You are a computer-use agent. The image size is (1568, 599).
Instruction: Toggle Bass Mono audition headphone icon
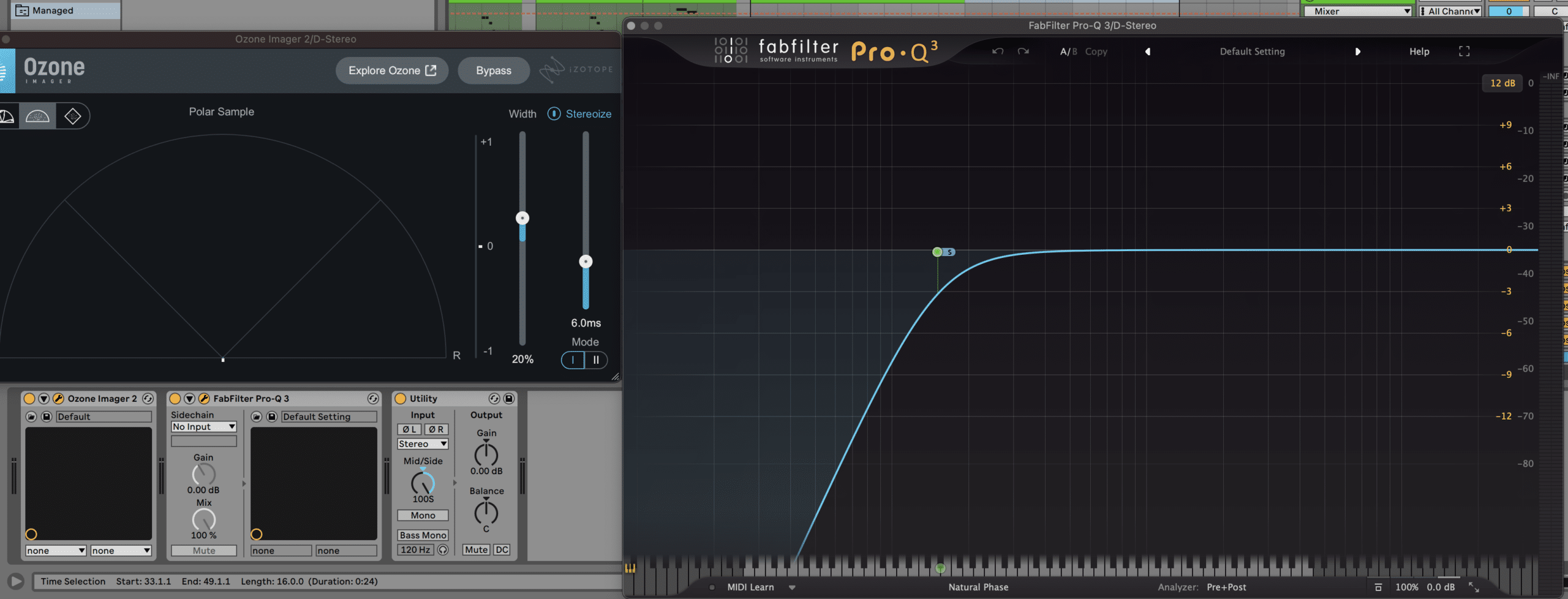point(443,550)
